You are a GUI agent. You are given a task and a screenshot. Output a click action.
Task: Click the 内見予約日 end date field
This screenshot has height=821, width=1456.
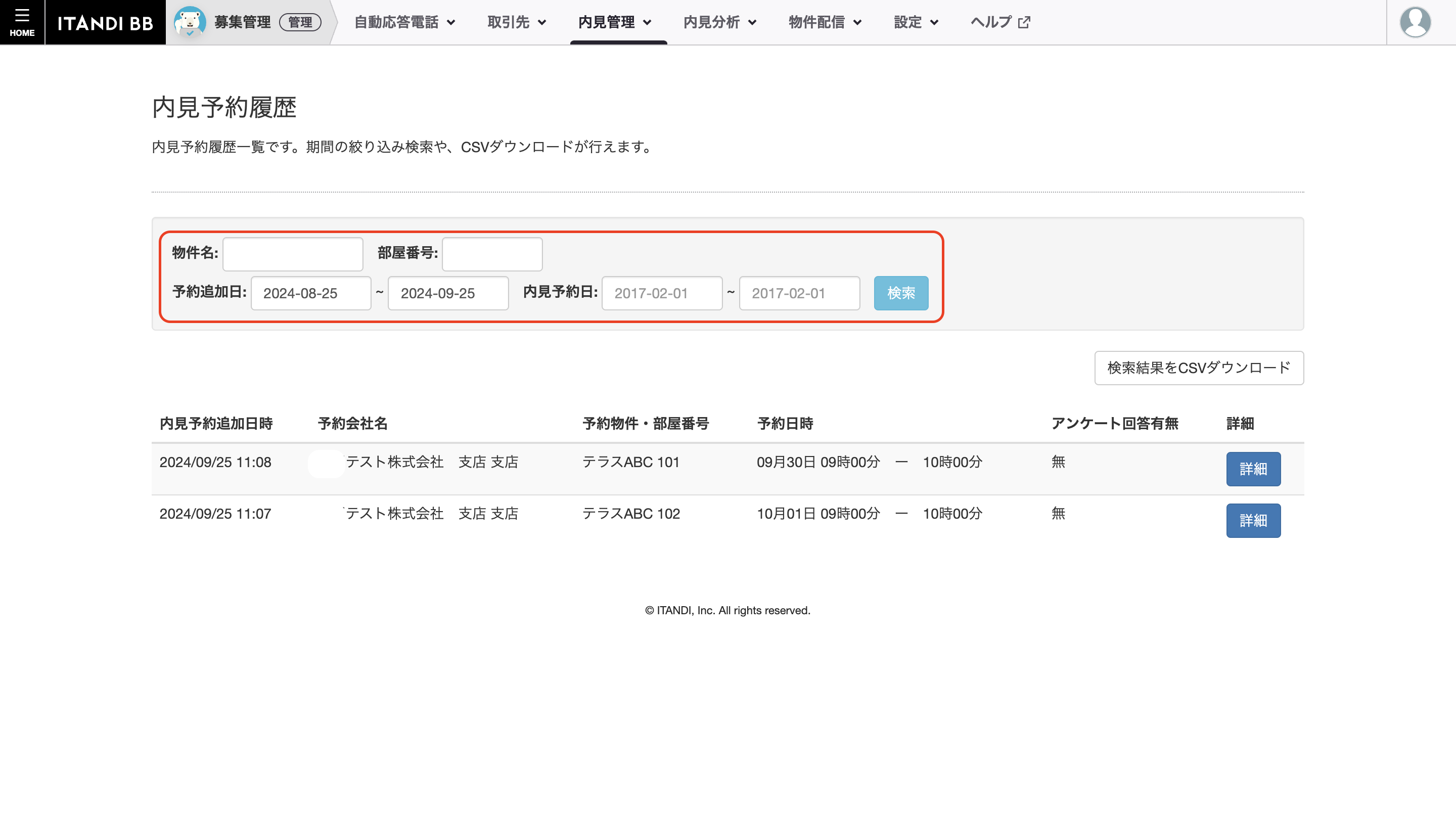coord(799,293)
